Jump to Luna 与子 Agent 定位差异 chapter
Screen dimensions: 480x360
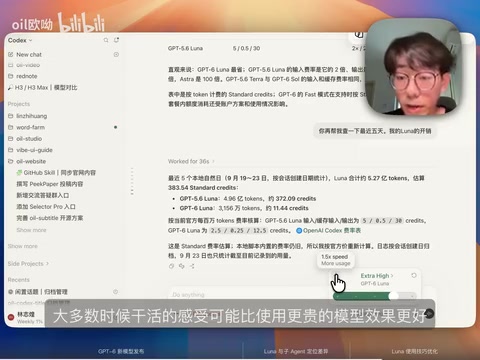pos(296,351)
